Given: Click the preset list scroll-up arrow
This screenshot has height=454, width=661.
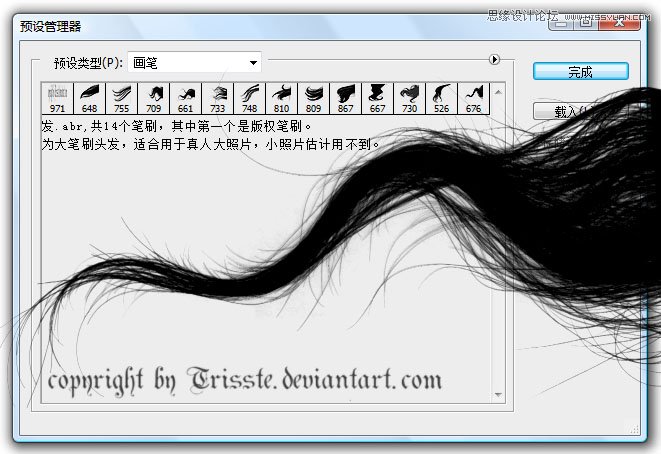Looking at the screenshot, I should click(498, 92).
